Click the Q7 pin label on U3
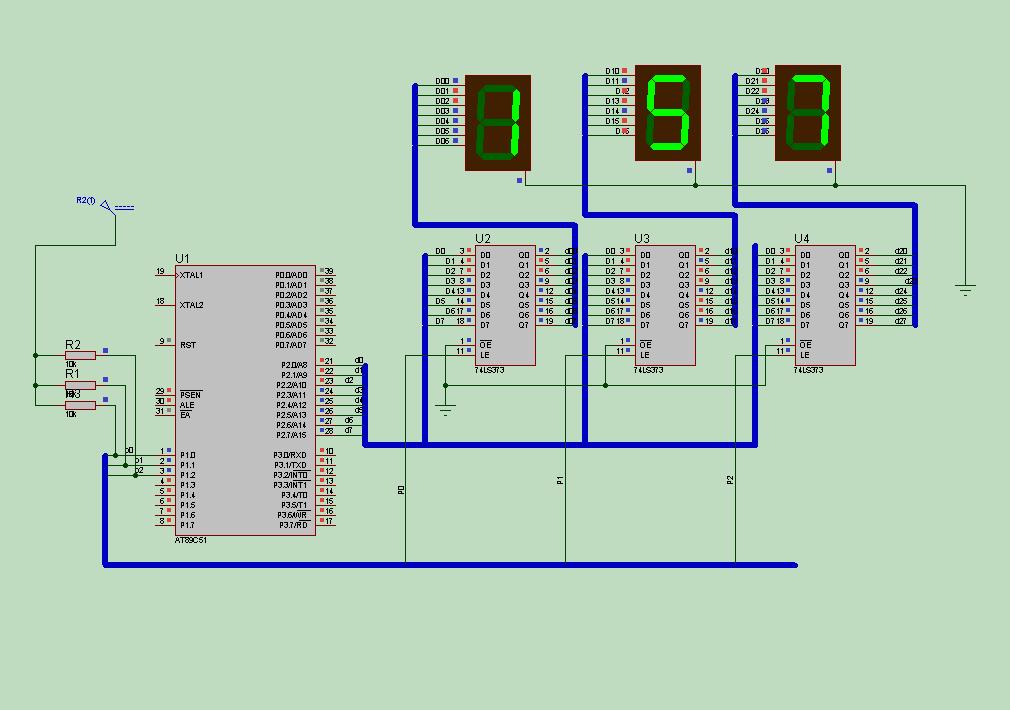Viewport: 1010px width, 710px height. pyautogui.click(x=683, y=325)
